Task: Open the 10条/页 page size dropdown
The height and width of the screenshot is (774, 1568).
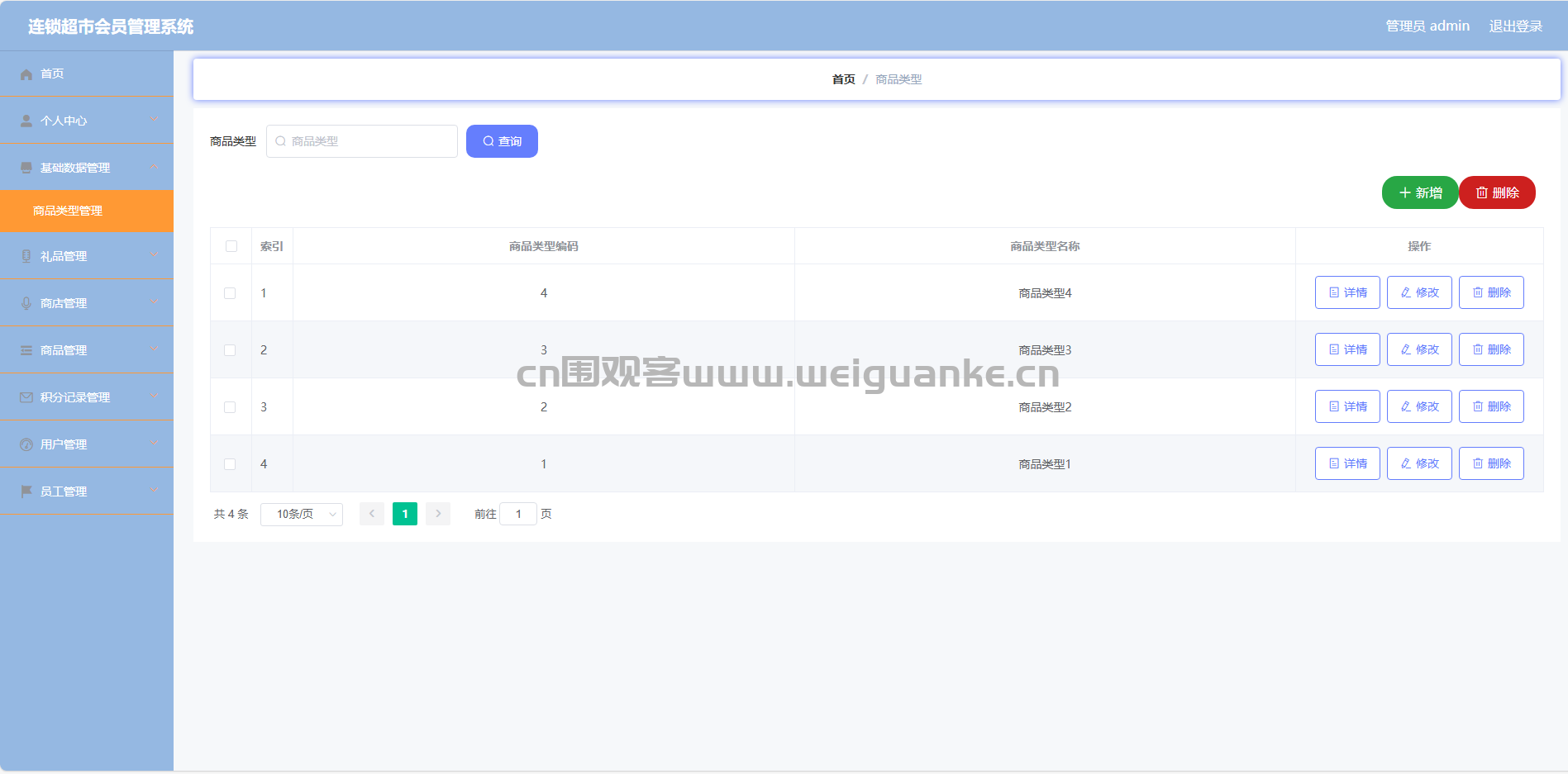Action: [x=302, y=514]
